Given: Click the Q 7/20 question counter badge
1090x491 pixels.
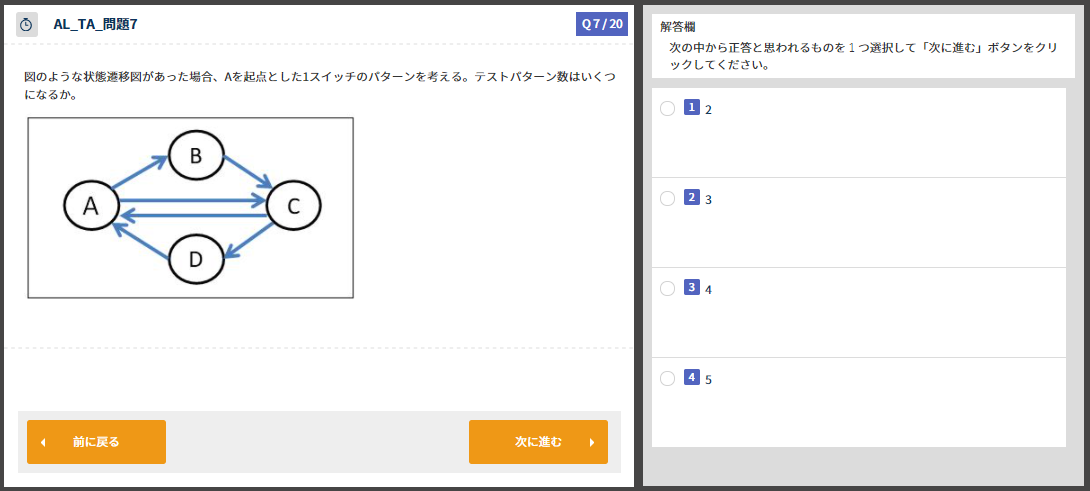Looking at the screenshot, I should (x=601, y=24).
